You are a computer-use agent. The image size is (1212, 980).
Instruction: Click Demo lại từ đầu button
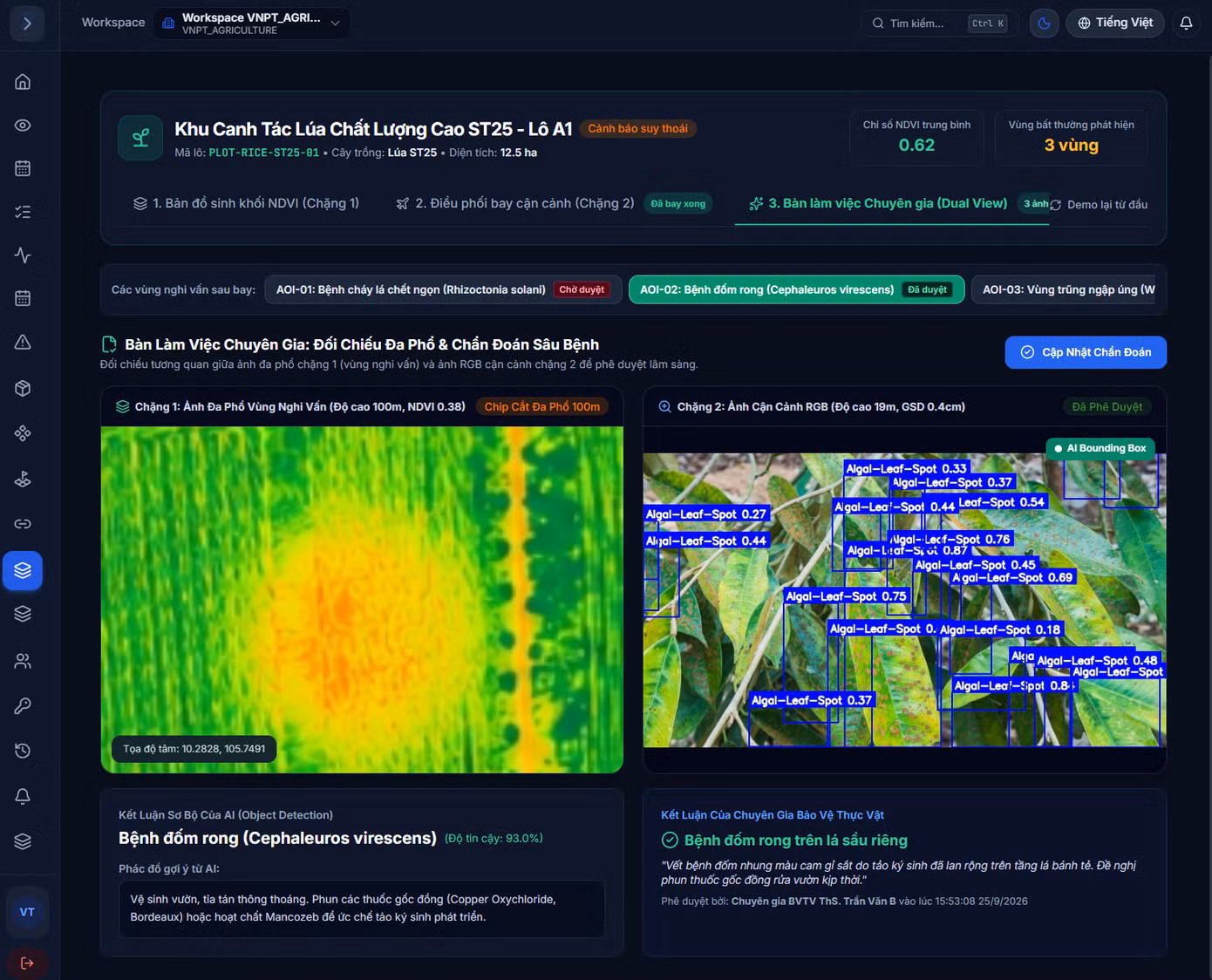point(1099,205)
